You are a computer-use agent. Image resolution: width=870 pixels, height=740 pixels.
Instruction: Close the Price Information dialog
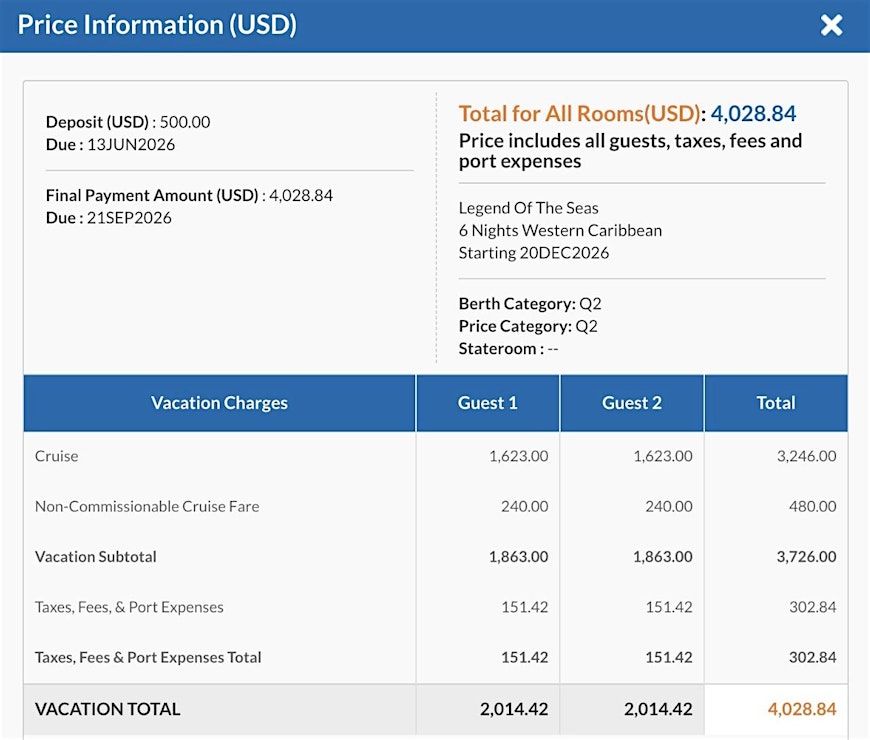pyautogui.click(x=831, y=25)
